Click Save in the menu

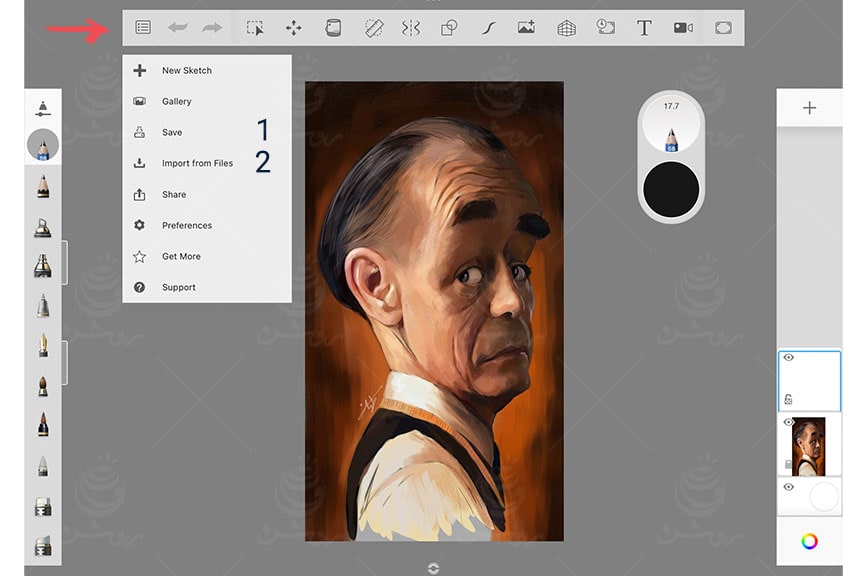[x=172, y=132]
